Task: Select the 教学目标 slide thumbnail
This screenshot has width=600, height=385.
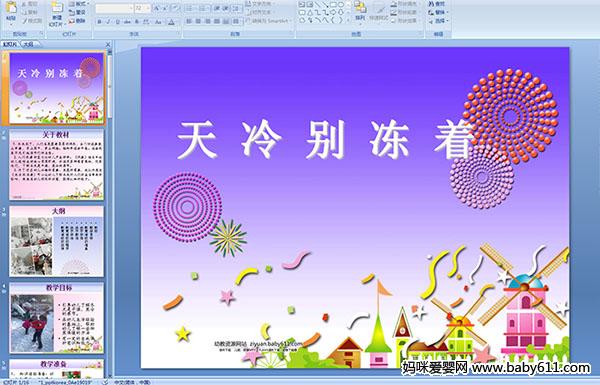Action: [x=57, y=318]
